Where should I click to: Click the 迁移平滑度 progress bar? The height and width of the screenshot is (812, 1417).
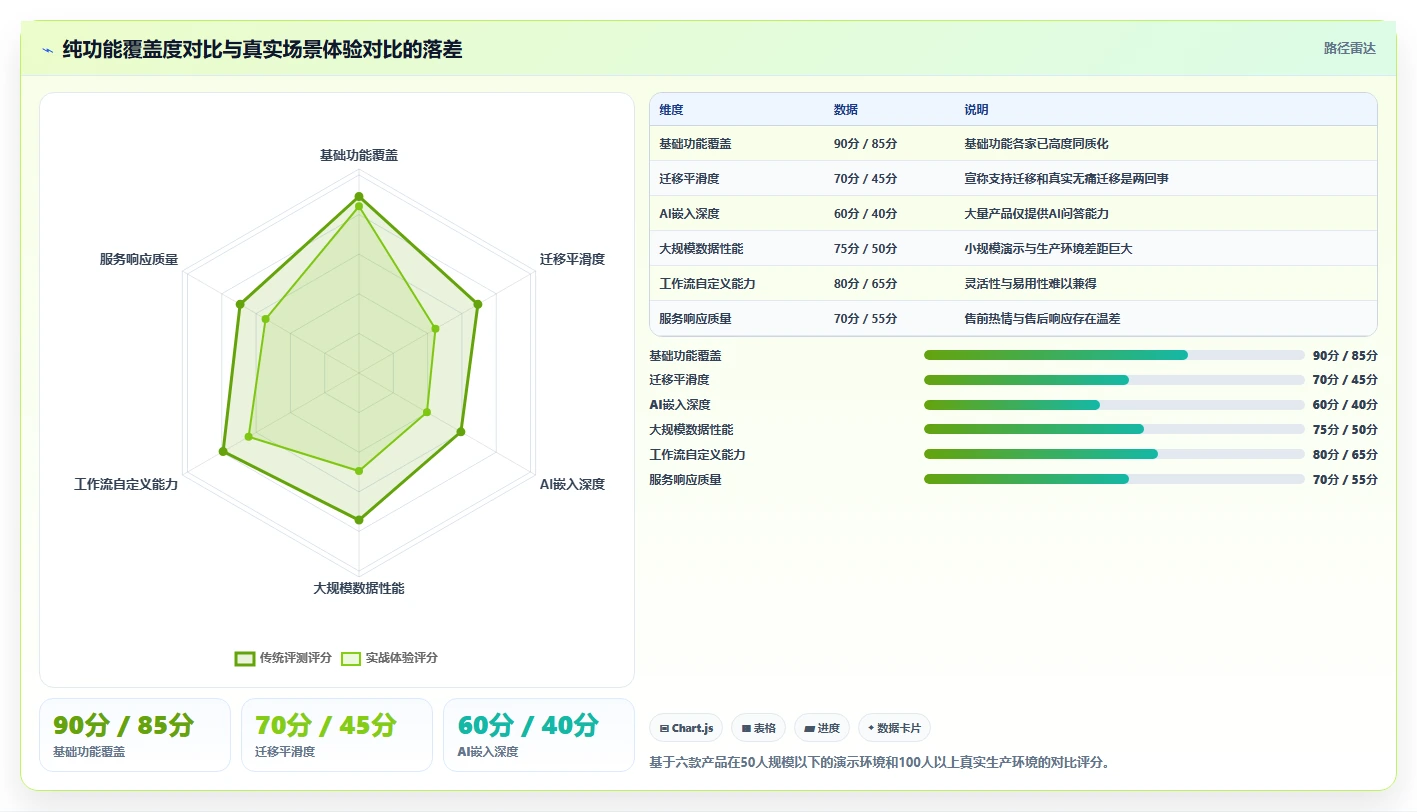(x=1114, y=380)
